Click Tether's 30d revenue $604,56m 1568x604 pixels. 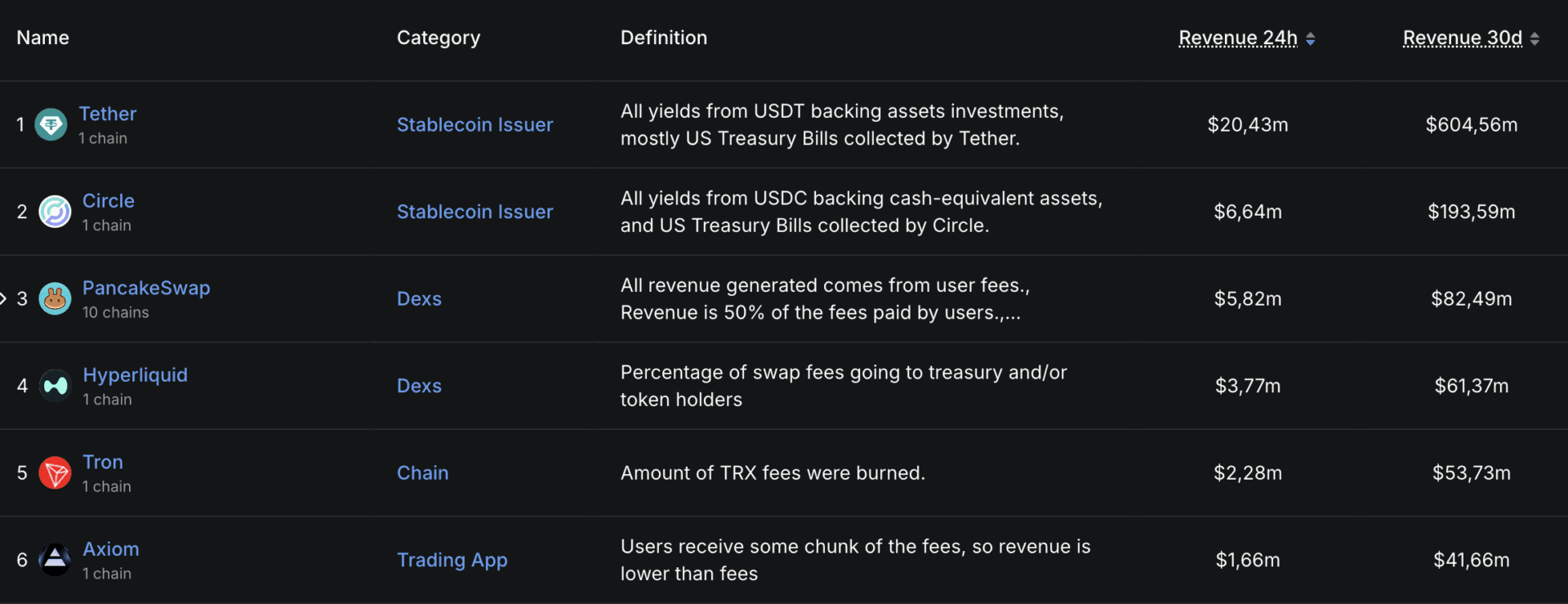pos(1472,125)
